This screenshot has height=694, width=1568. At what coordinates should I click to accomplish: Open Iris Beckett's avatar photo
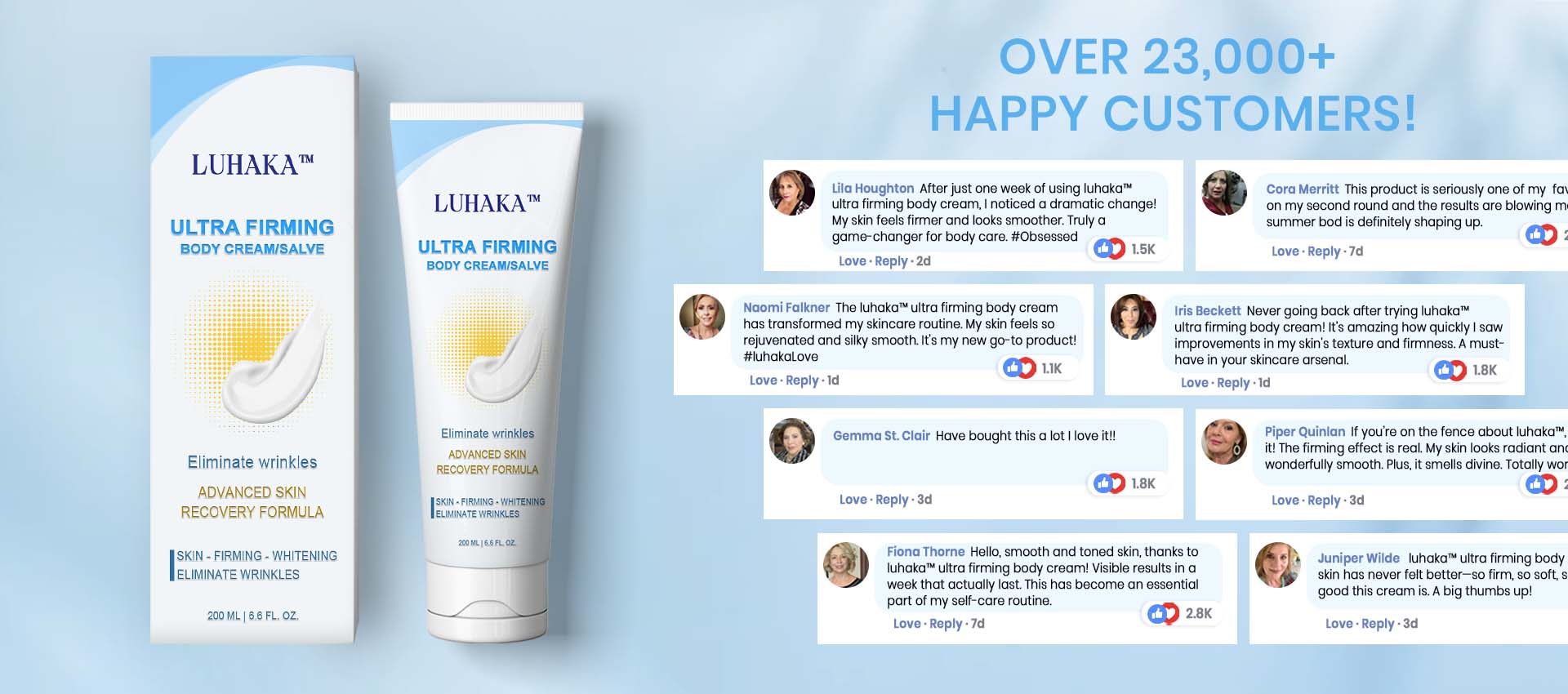coord(1134,317)
